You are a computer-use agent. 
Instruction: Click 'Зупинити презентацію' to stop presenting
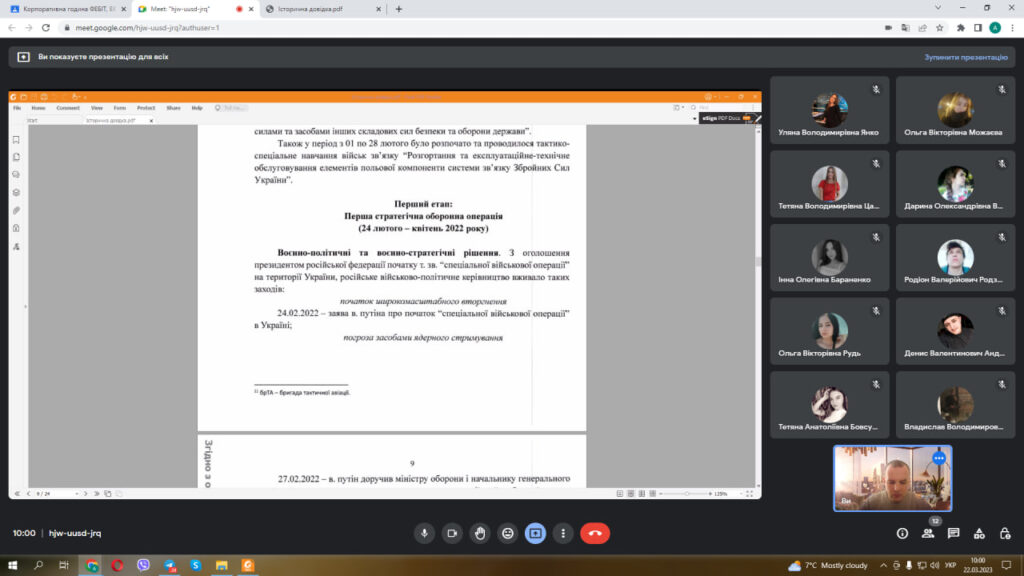click(x=966, y=57)
